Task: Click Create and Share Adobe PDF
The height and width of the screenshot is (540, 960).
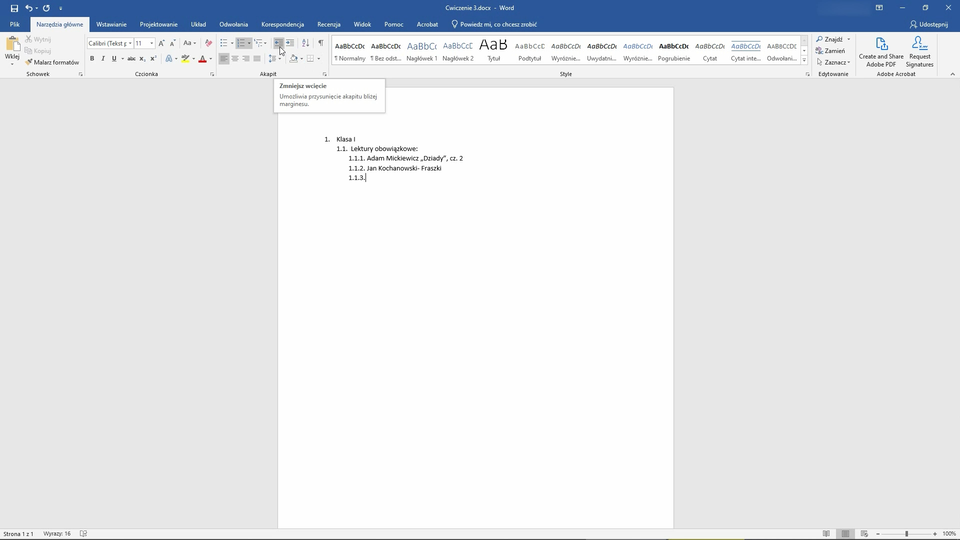Action: 881,52
